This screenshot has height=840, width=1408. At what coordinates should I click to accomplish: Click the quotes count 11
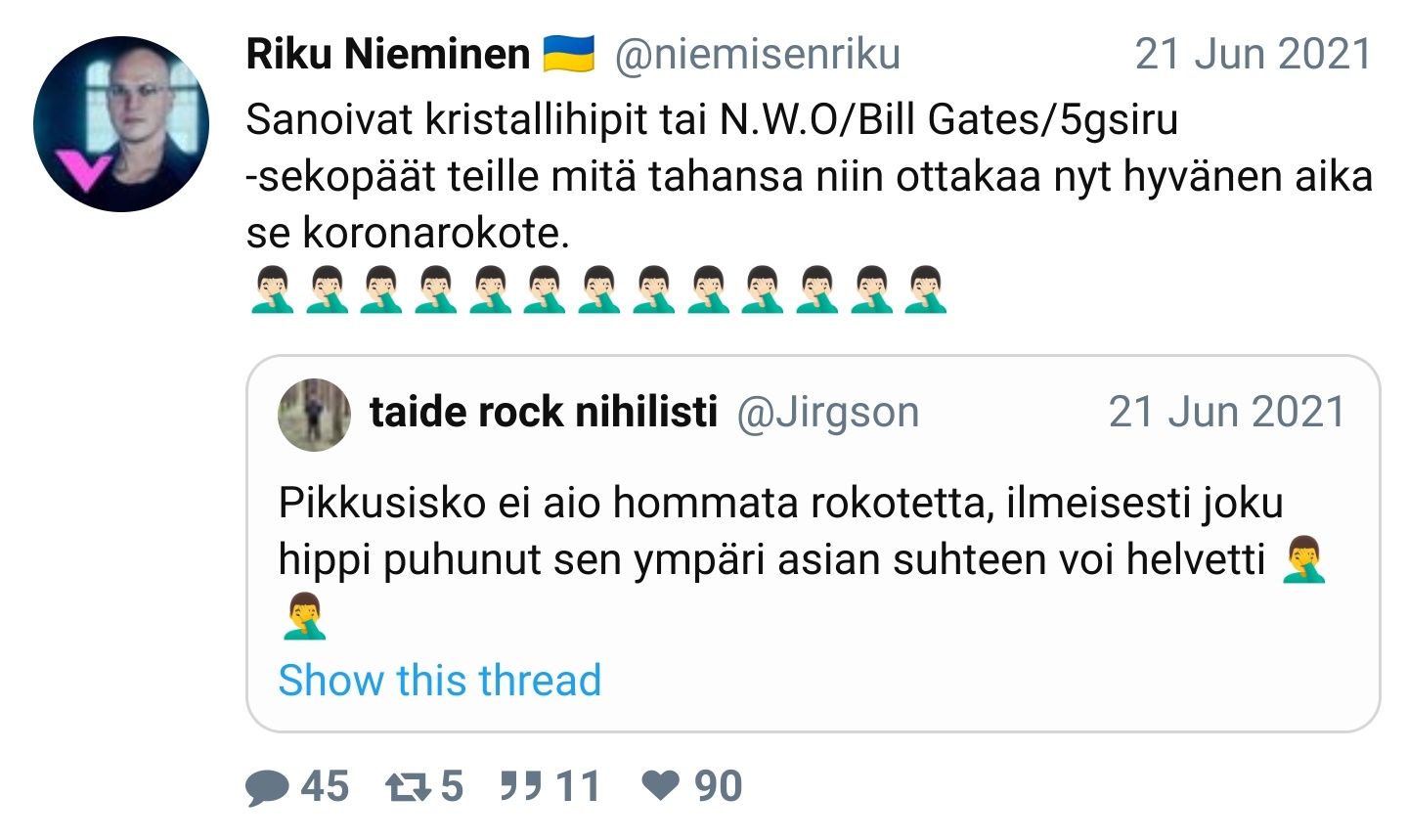[577, 786]
